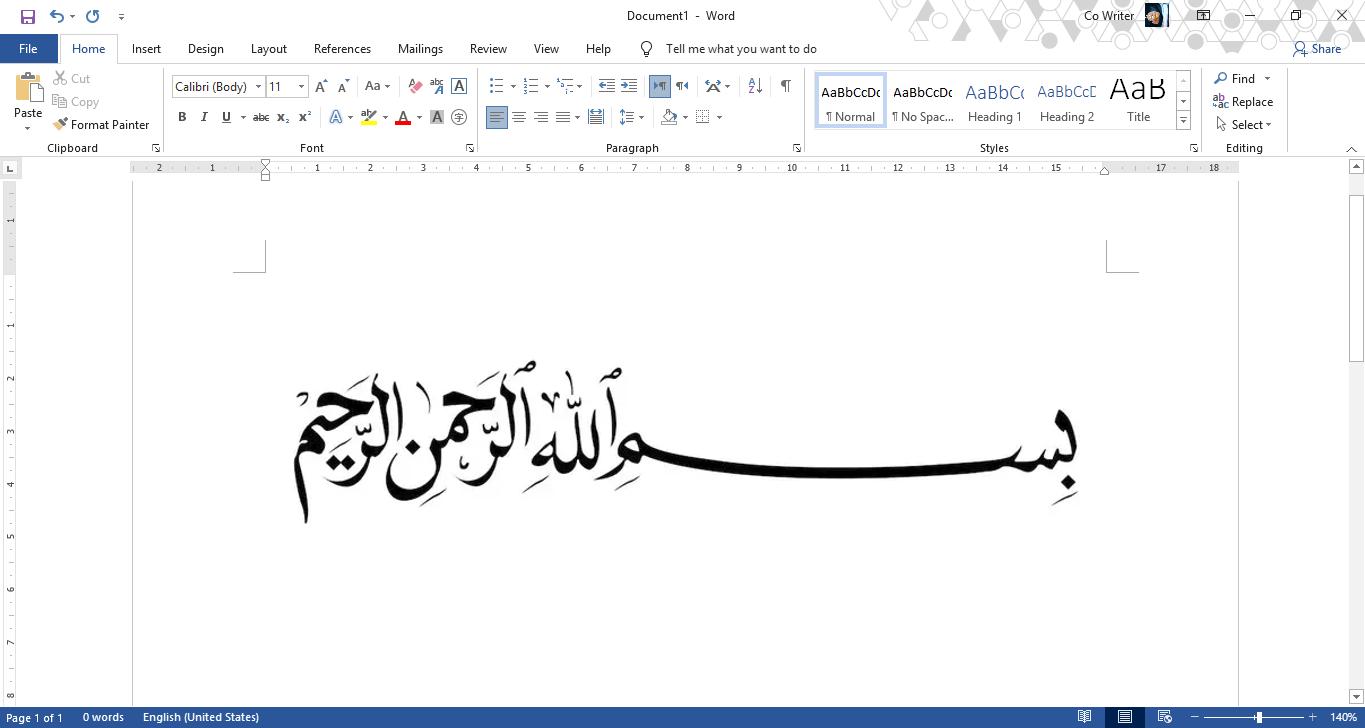Click the Replace button
The image size is (1365, 728).
pos(1243,101)
